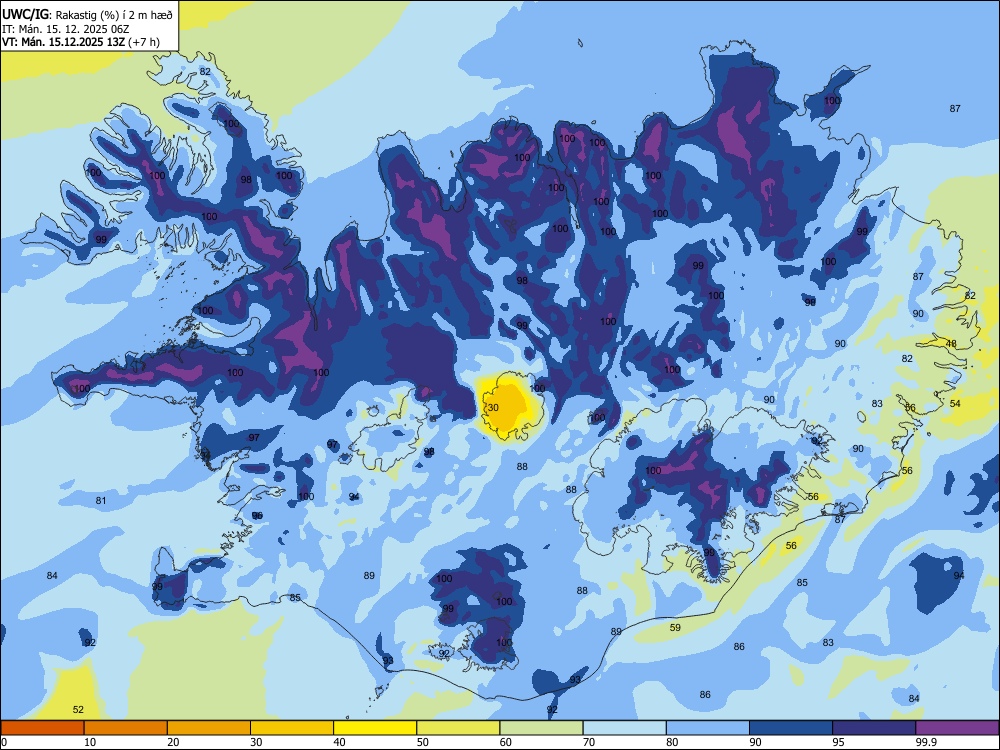Viewport: 1000px width, 750px height.
Task: Click the humidity value 48 in the east
Action: [x=952, y=344]
